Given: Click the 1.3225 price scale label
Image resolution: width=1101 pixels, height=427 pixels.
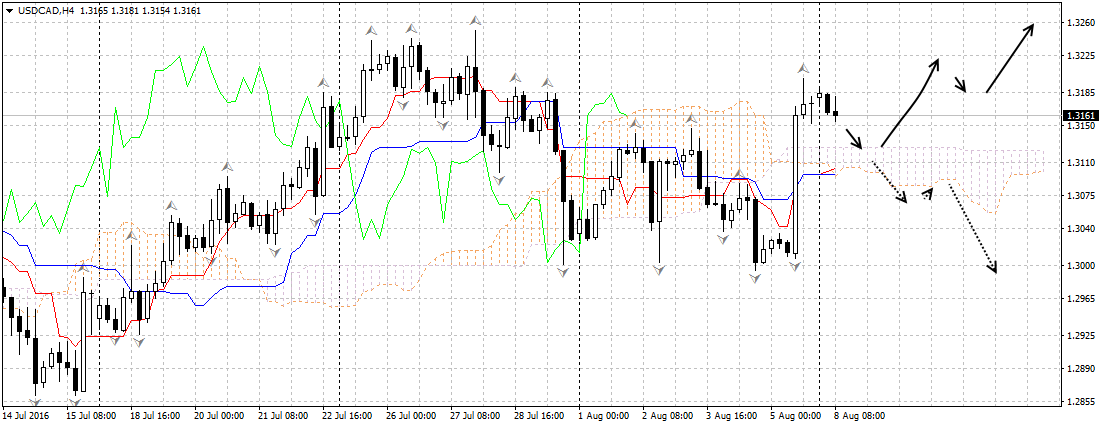Looking at the screenshot, I should (1079, 57).
